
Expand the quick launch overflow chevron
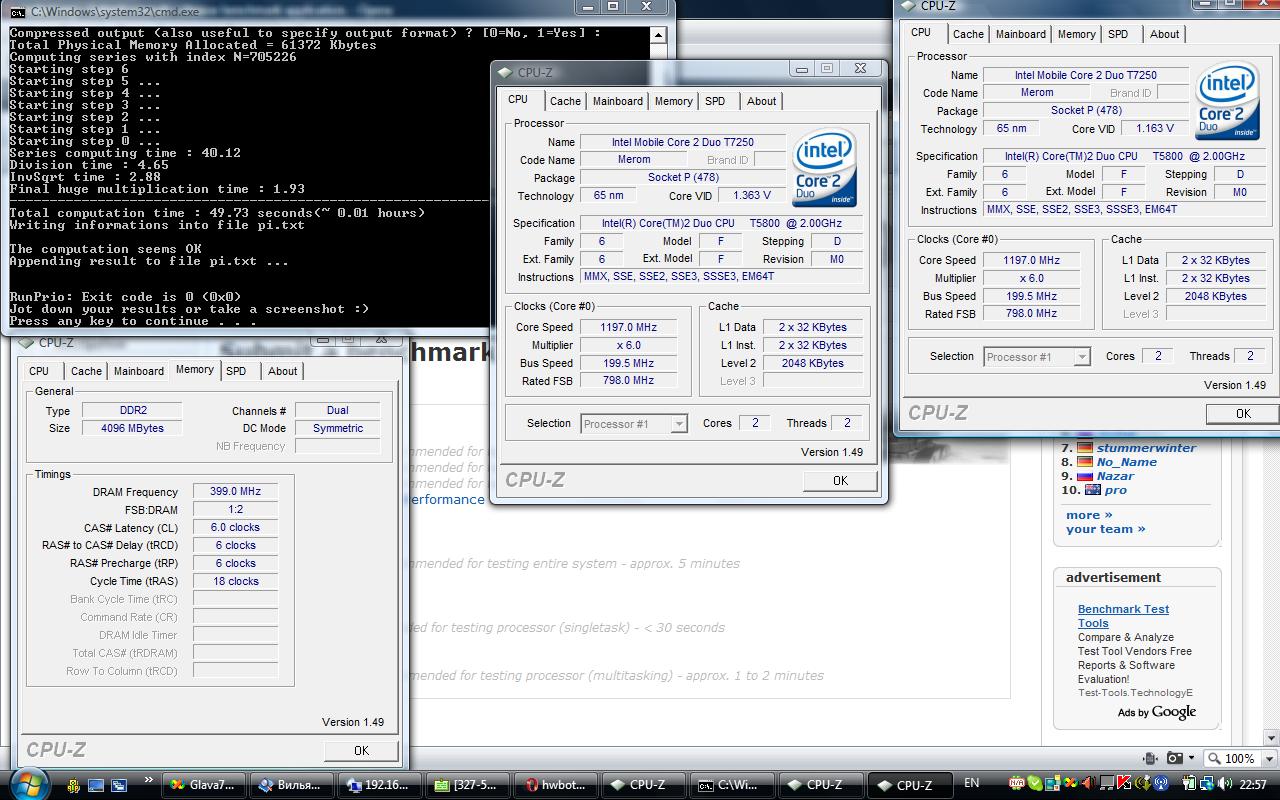(x=149, y=780)
